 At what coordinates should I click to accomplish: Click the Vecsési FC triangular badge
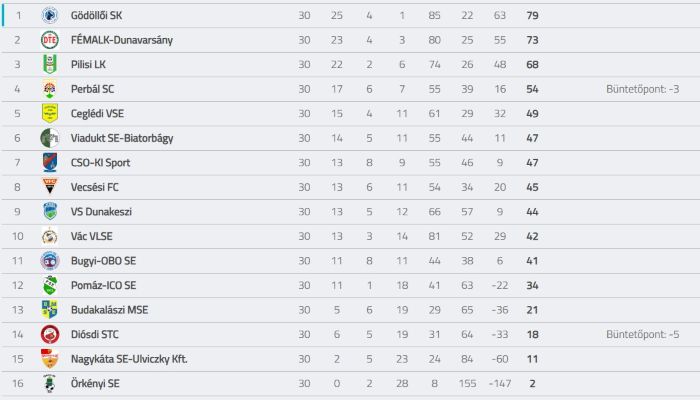click(x=50, y=187)
